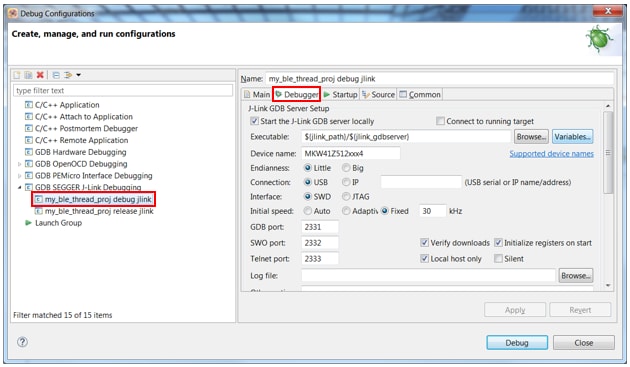Click the Filter launch configurations icon
630x367 pixels.
click(68, 75)
